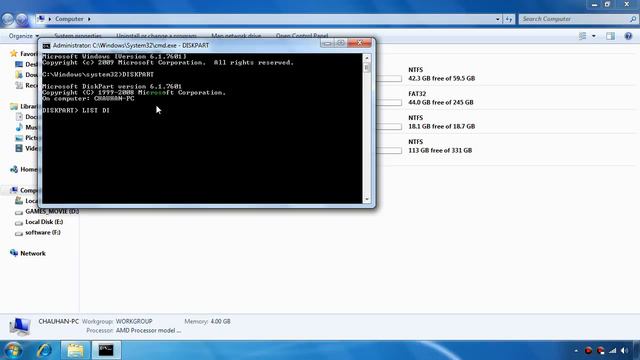This screenshot has height=360, width=640.
Task: Click the Search Computer input field
Action: click(573, 19)
